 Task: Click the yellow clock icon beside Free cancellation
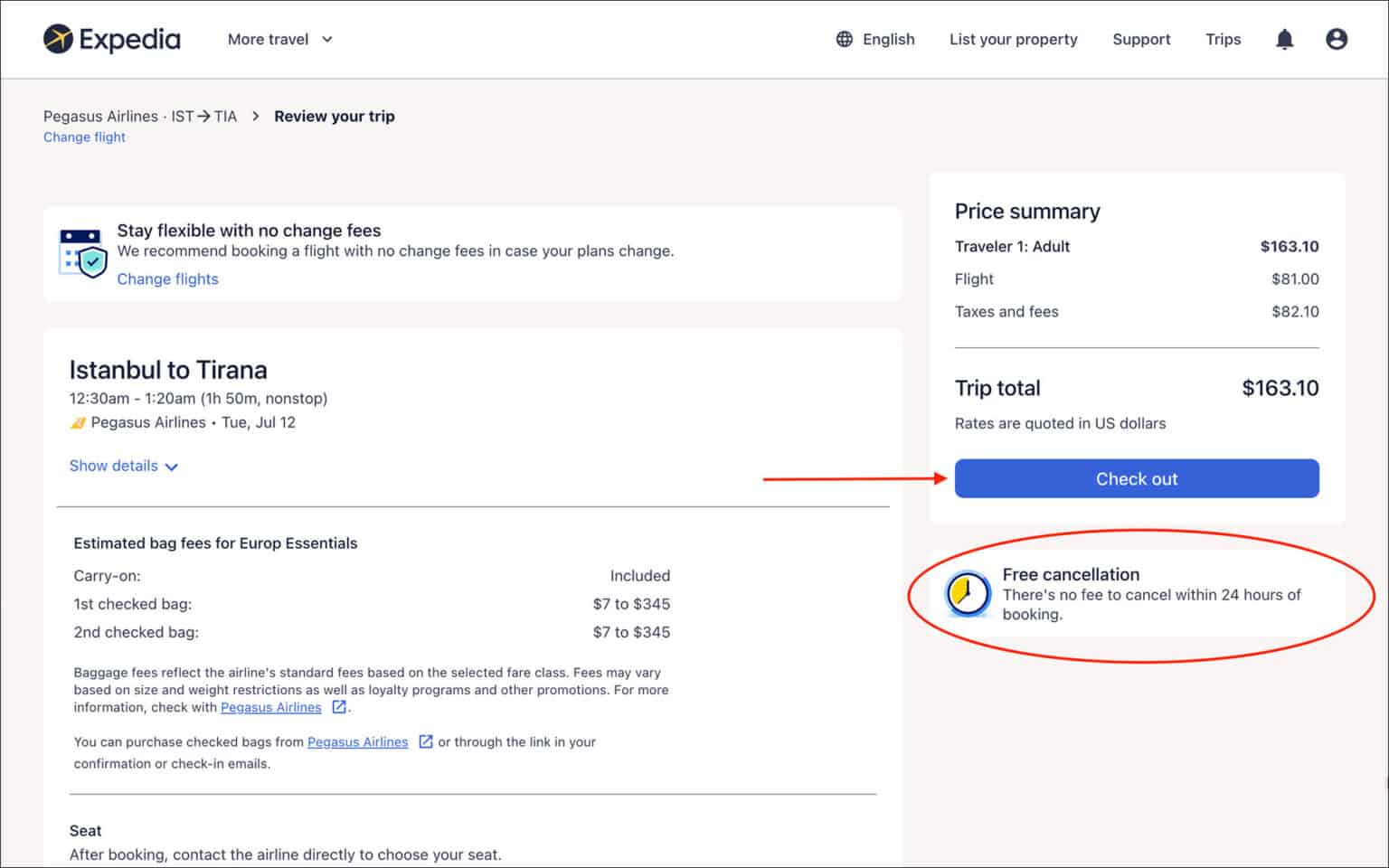[x=967, y=595]
